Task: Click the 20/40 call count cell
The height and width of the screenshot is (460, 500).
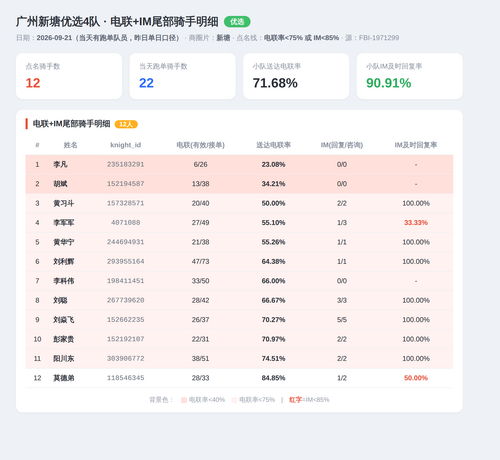Action: pos(201,203)
